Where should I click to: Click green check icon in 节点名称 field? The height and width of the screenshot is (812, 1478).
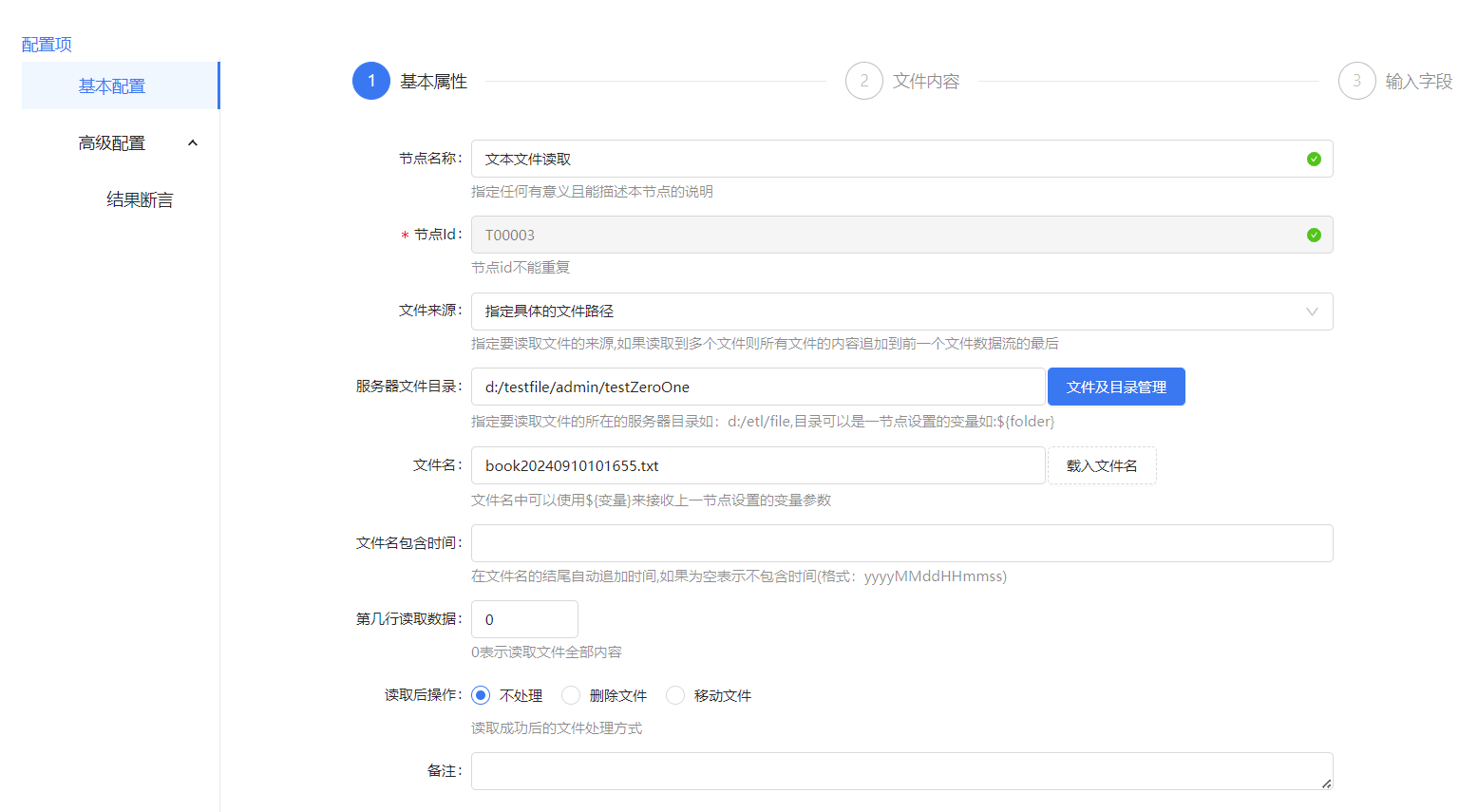point(1314,159)
